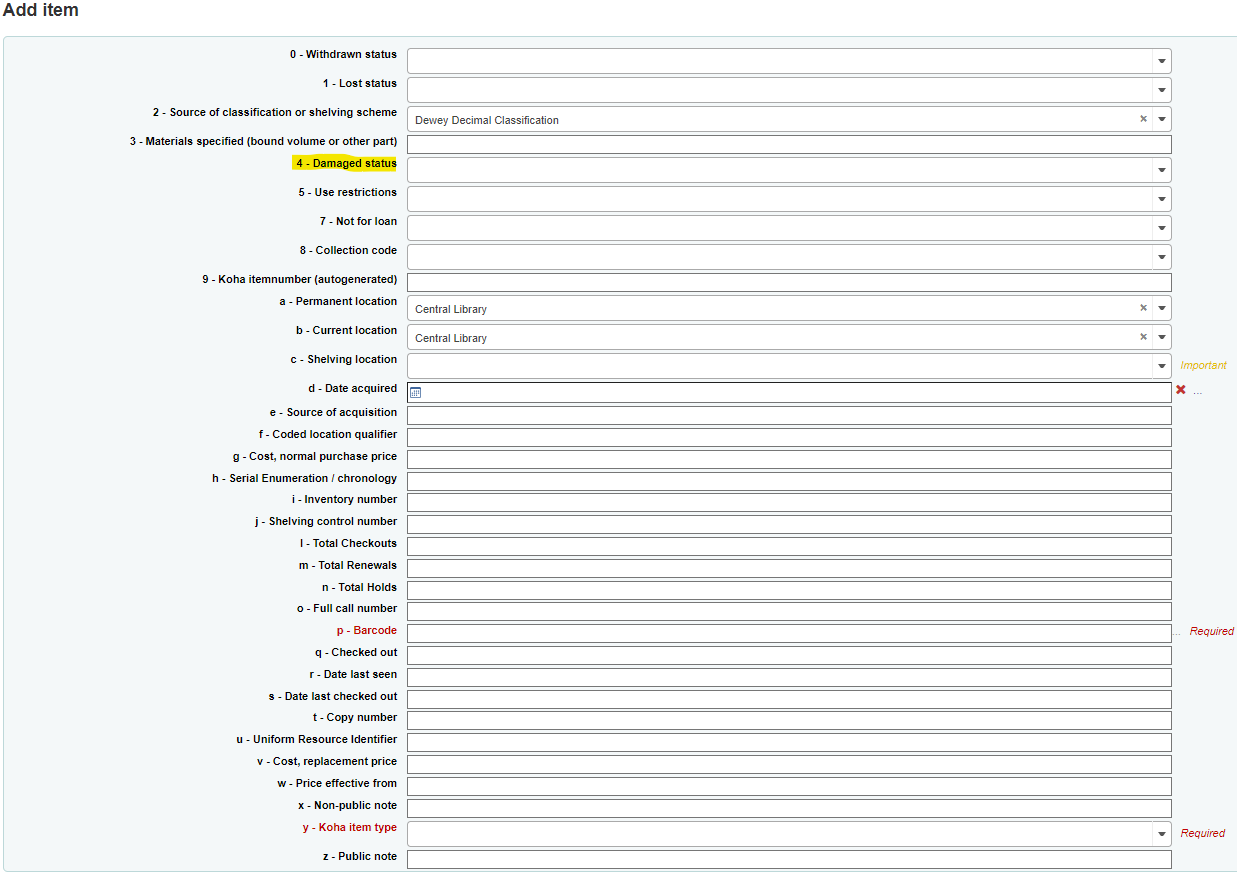1237x877 pixels.
Task: Click the ellipsis next to Date acquired
Action: tap(1197, 392)
